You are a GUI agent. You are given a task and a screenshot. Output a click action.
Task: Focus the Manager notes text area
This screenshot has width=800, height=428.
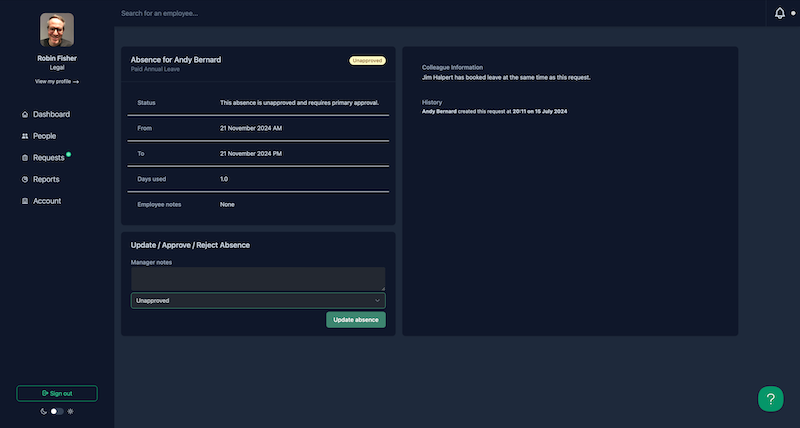point(258,279)
